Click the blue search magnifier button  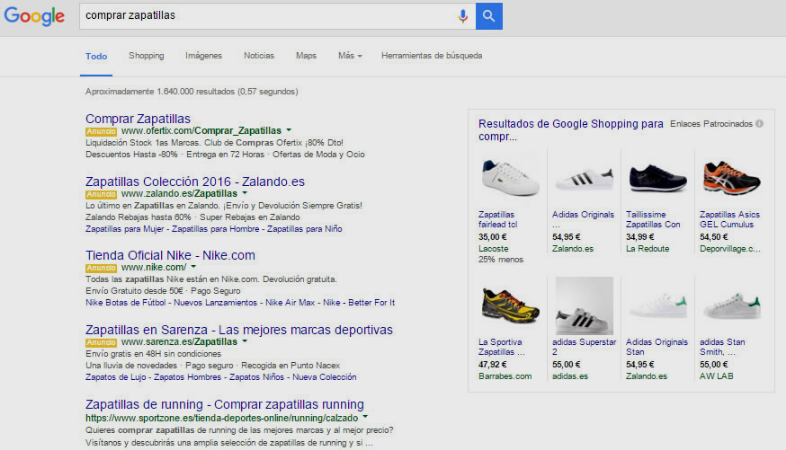click(x=489, y=16)
